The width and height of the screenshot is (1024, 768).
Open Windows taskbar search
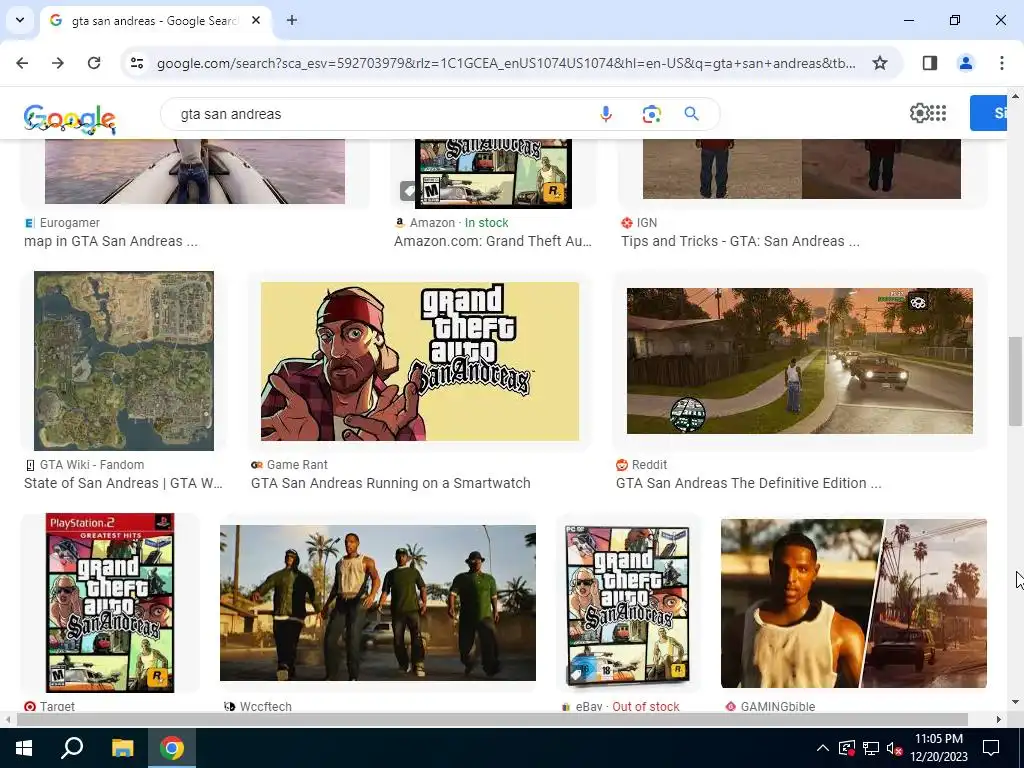[x=72, y=748]
